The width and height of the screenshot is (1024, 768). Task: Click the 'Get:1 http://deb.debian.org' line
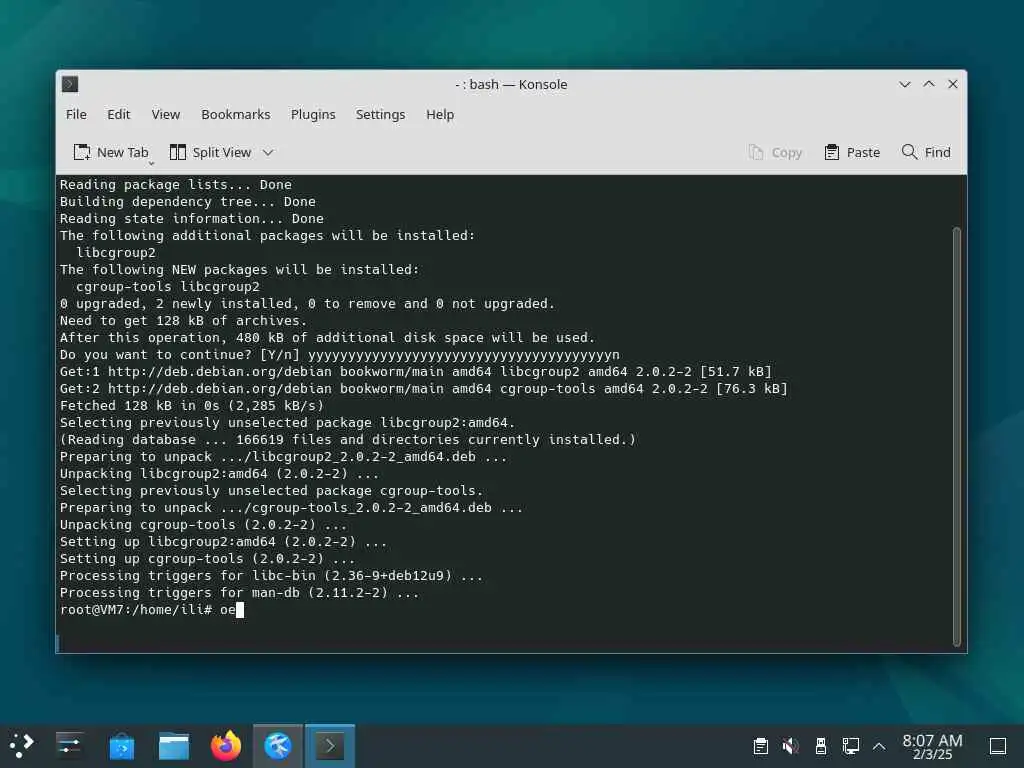pyautogui.click(x=416, y=372)
